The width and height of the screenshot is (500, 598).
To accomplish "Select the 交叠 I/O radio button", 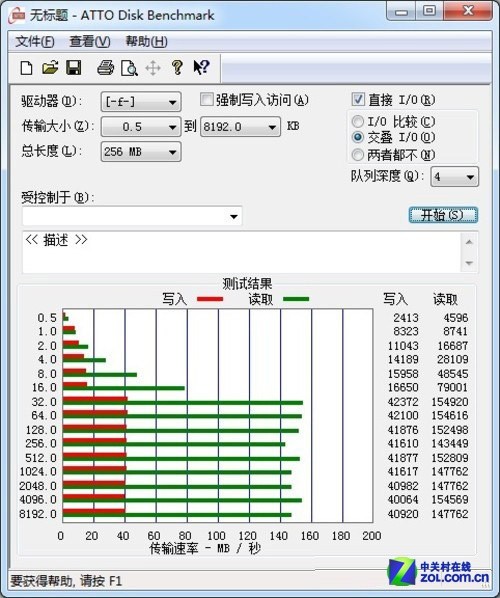I will point(357,137).
